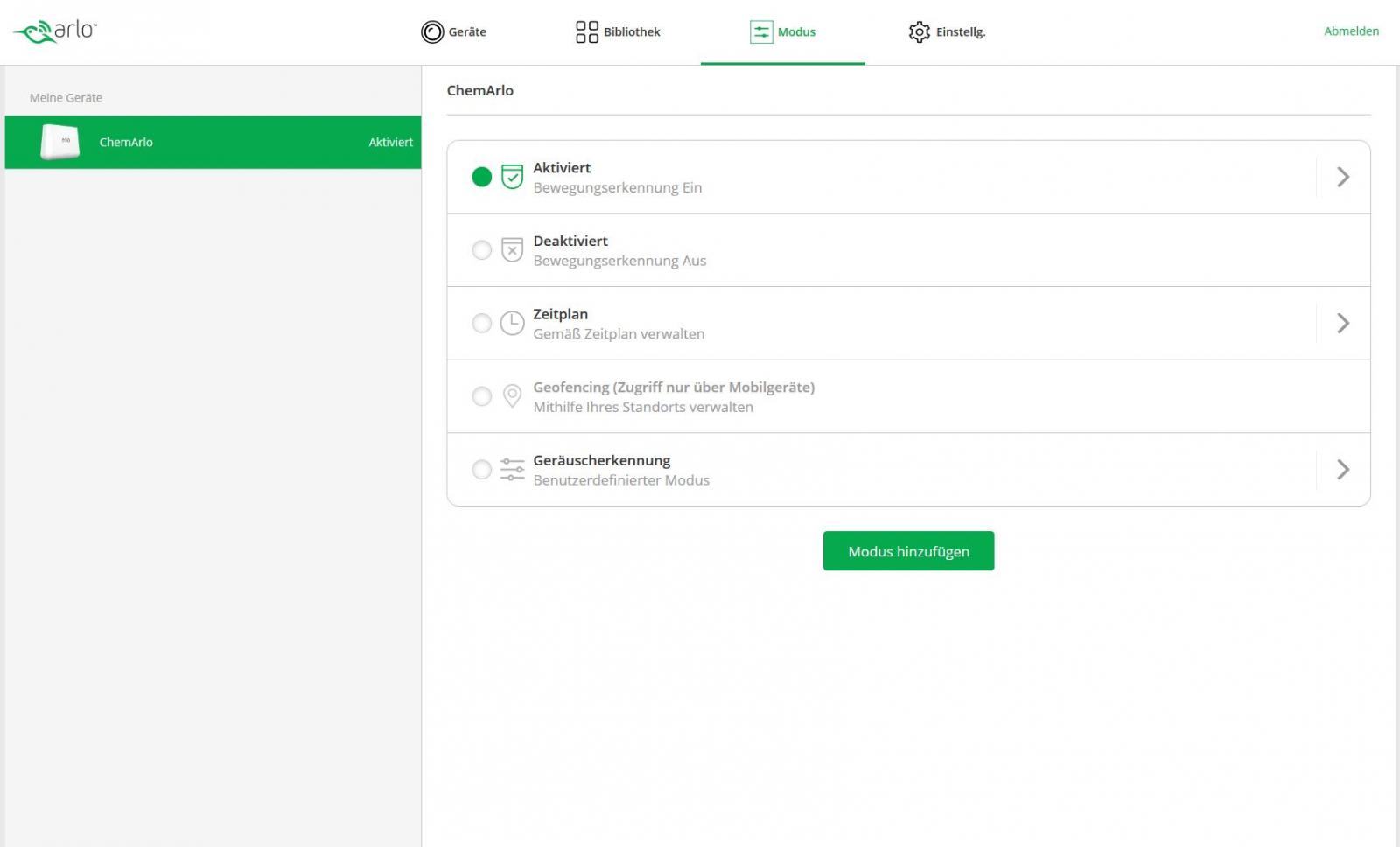Click the Abmelden link
Screen dimensions: 1400x847
tap(1351, 31)
